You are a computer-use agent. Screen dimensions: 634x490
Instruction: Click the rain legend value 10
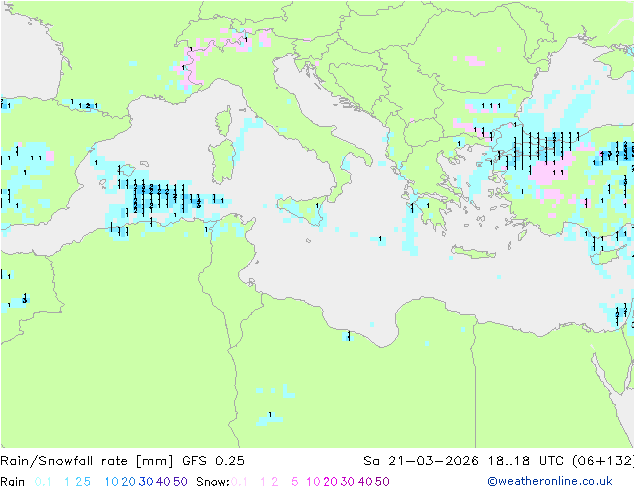coord(112,482)
